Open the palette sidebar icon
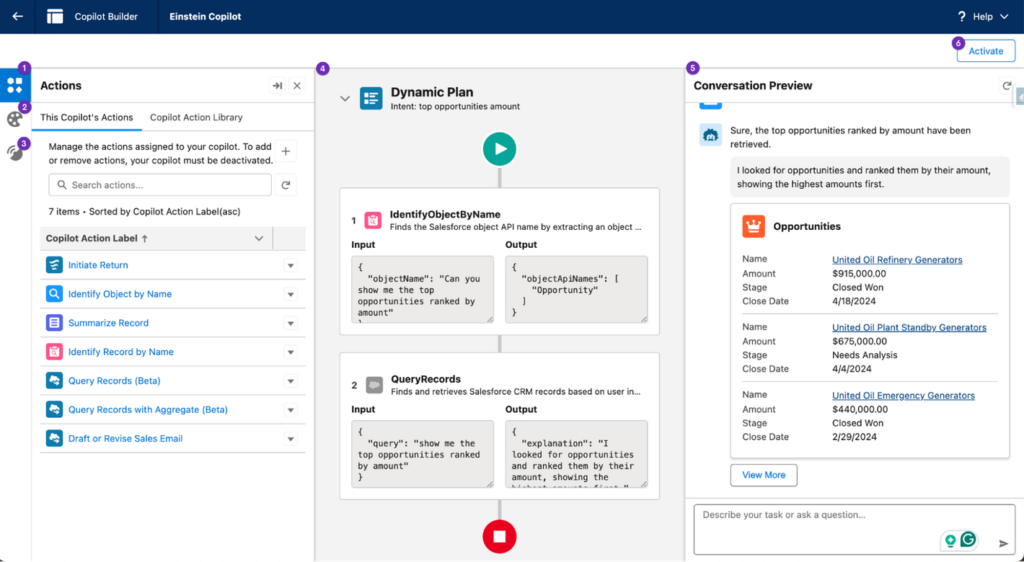The height and width of the screenshot is (562, 1024). (14, 119)
